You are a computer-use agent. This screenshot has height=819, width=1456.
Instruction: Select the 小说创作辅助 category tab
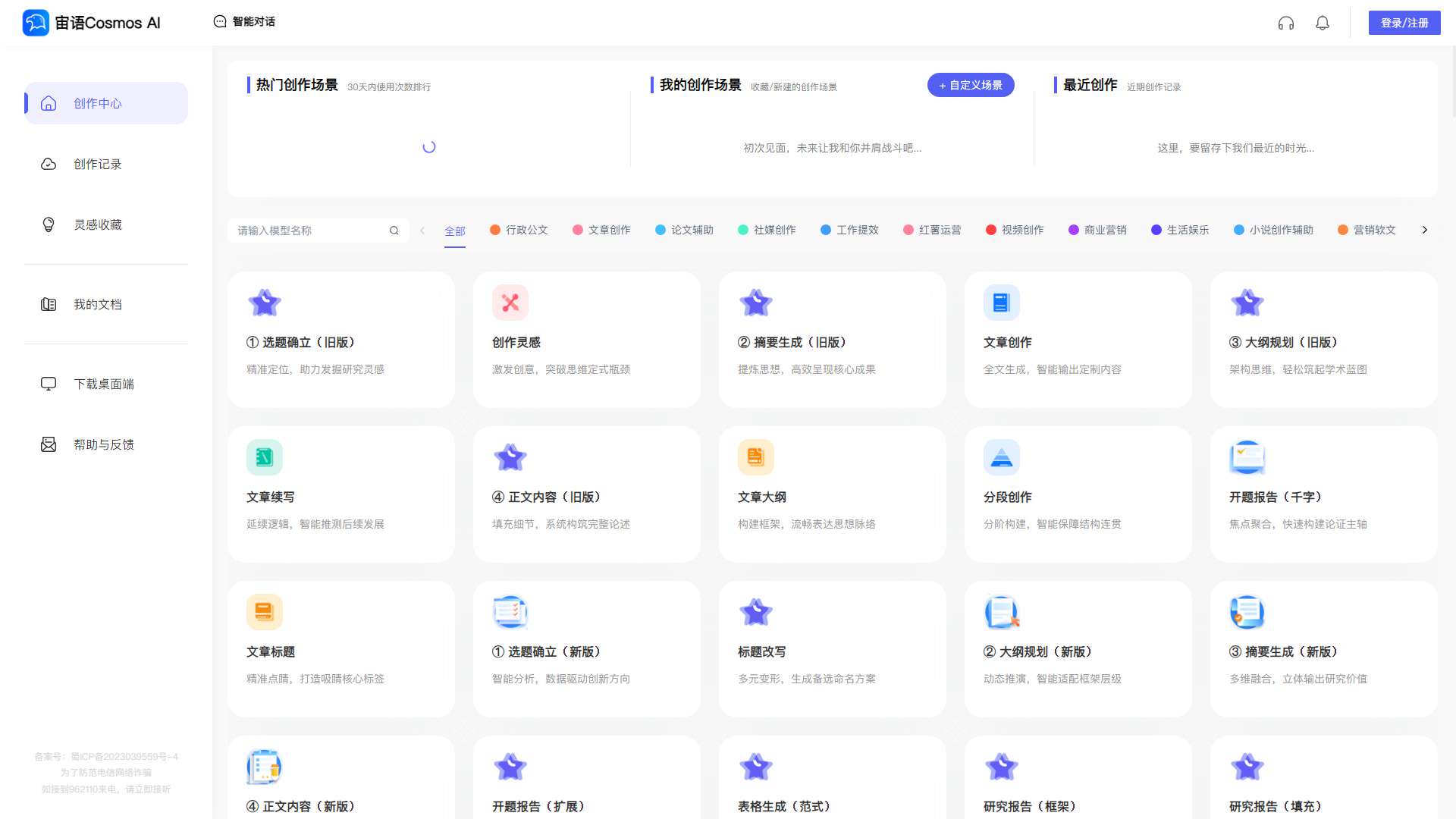(x=1273, y=230)
